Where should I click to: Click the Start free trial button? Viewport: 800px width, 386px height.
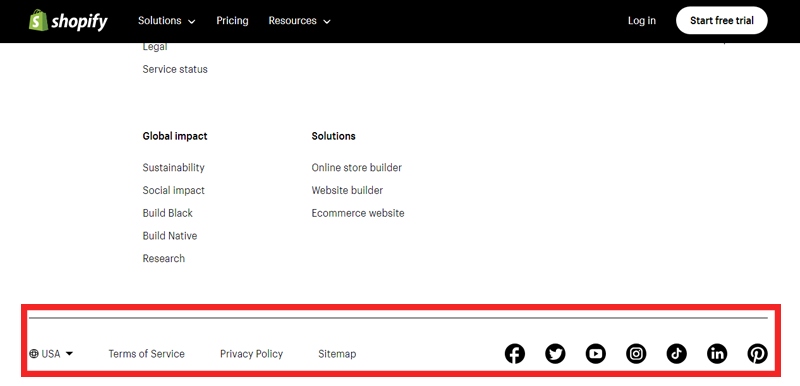point(721,20)
